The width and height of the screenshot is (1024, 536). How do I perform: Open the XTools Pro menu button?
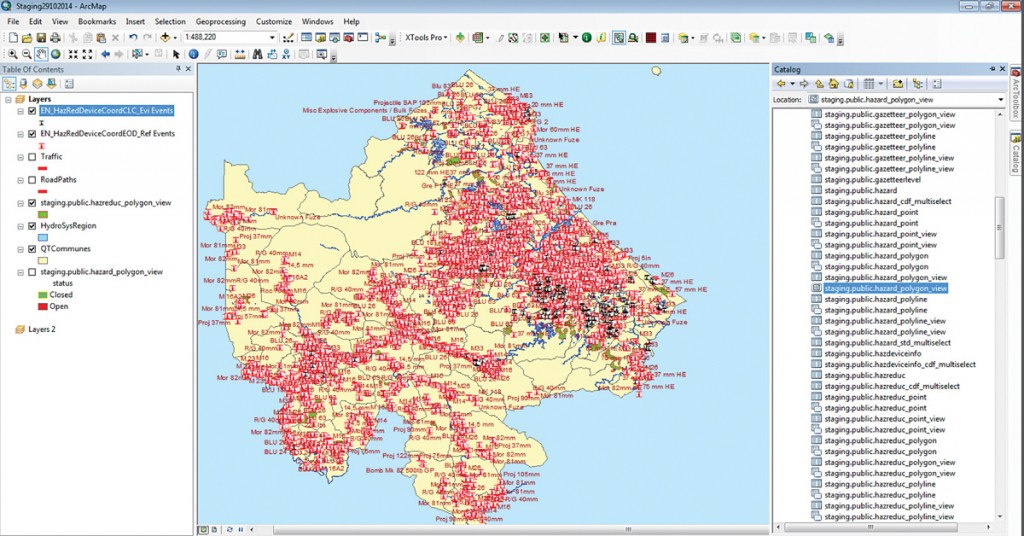coord(426,37)
